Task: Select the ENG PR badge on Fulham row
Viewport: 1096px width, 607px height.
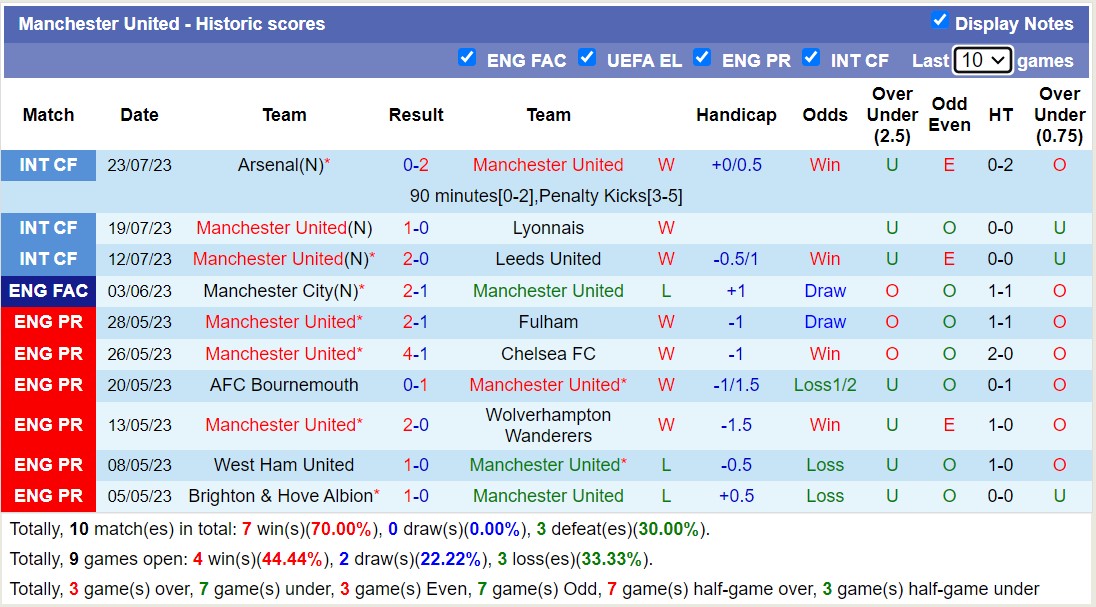Action: click(x=48, y=322)
